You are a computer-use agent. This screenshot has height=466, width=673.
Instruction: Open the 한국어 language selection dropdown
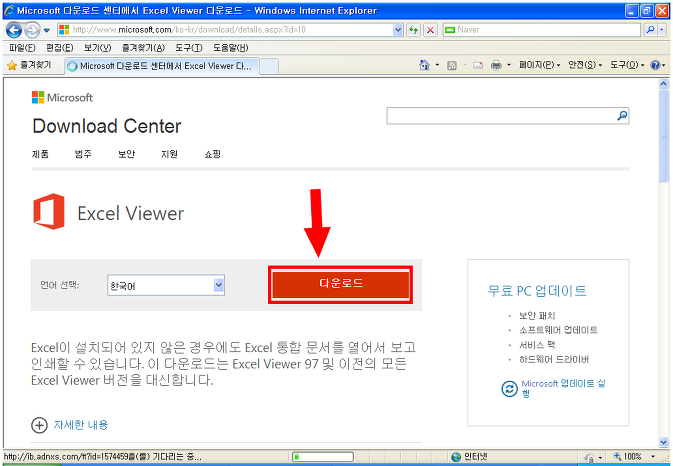tap(166, 285)
